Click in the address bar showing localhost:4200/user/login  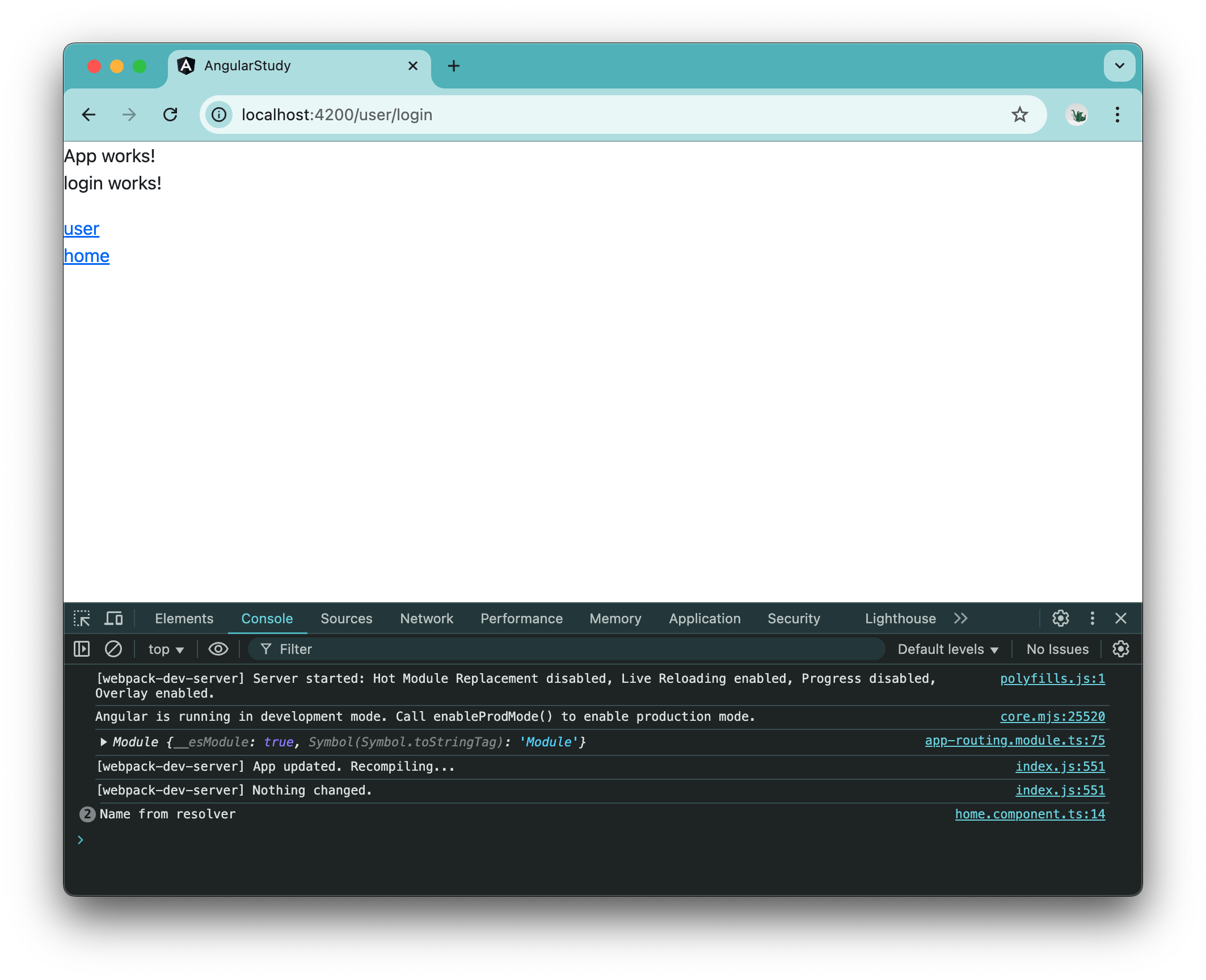pyautogui.click(x=336, y=115)
